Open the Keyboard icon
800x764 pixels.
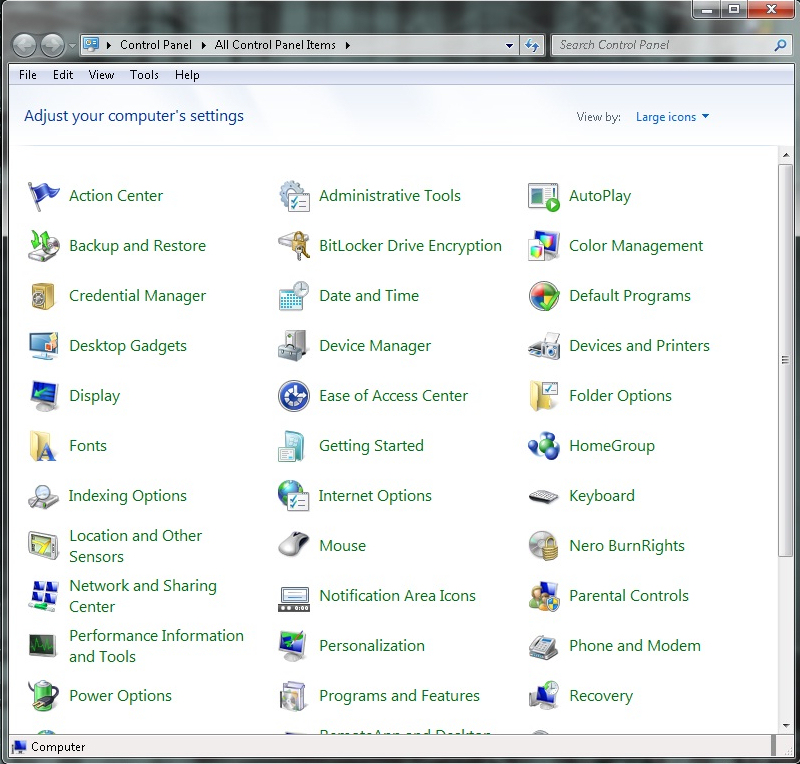click(544, 496)
